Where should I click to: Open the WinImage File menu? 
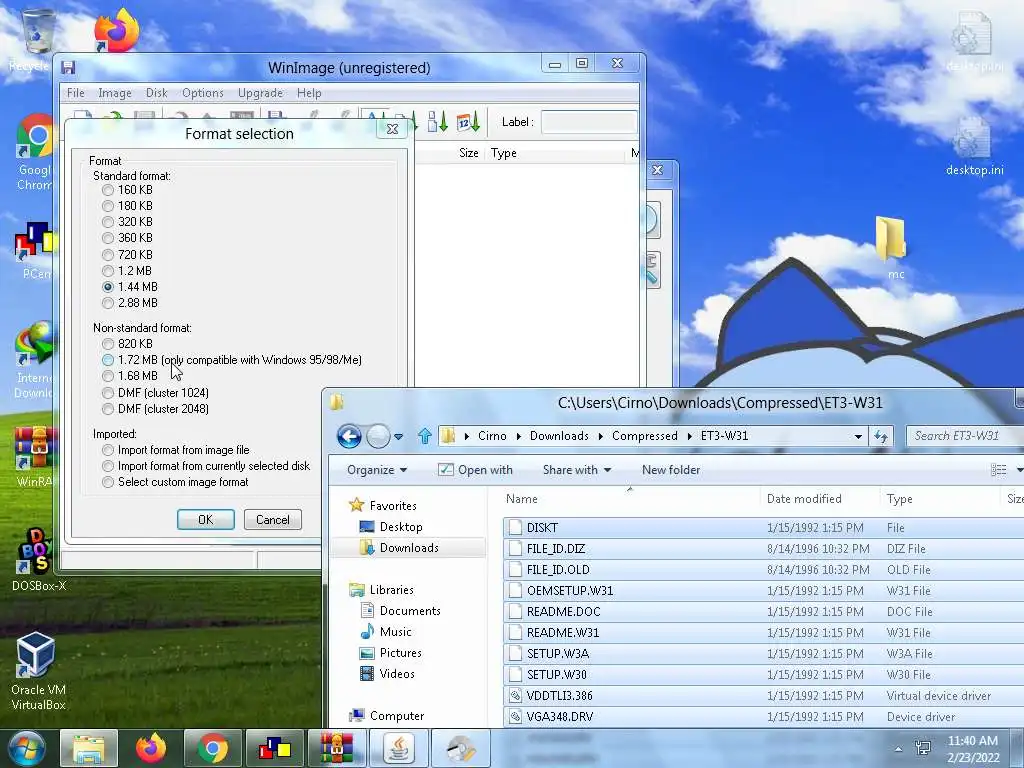(76, 93)
